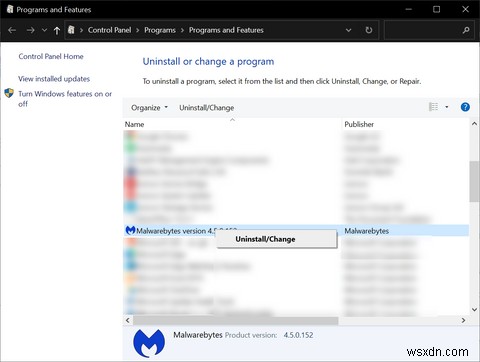480x362 pixels.
Task: Click the horizontal scrollbar thumb
Action: point(236,320)
